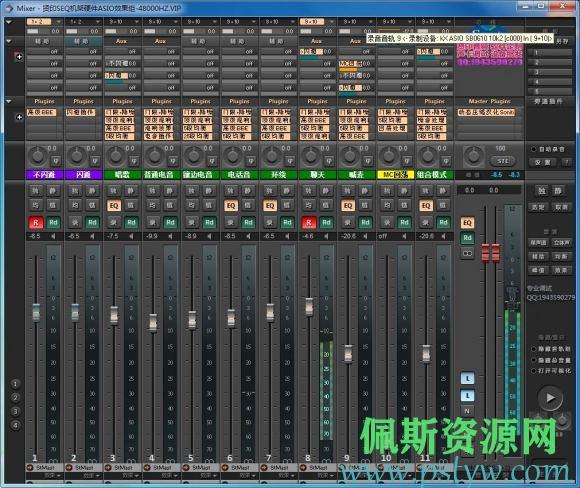Select the 不闪避 track name label

coord(44,175)
